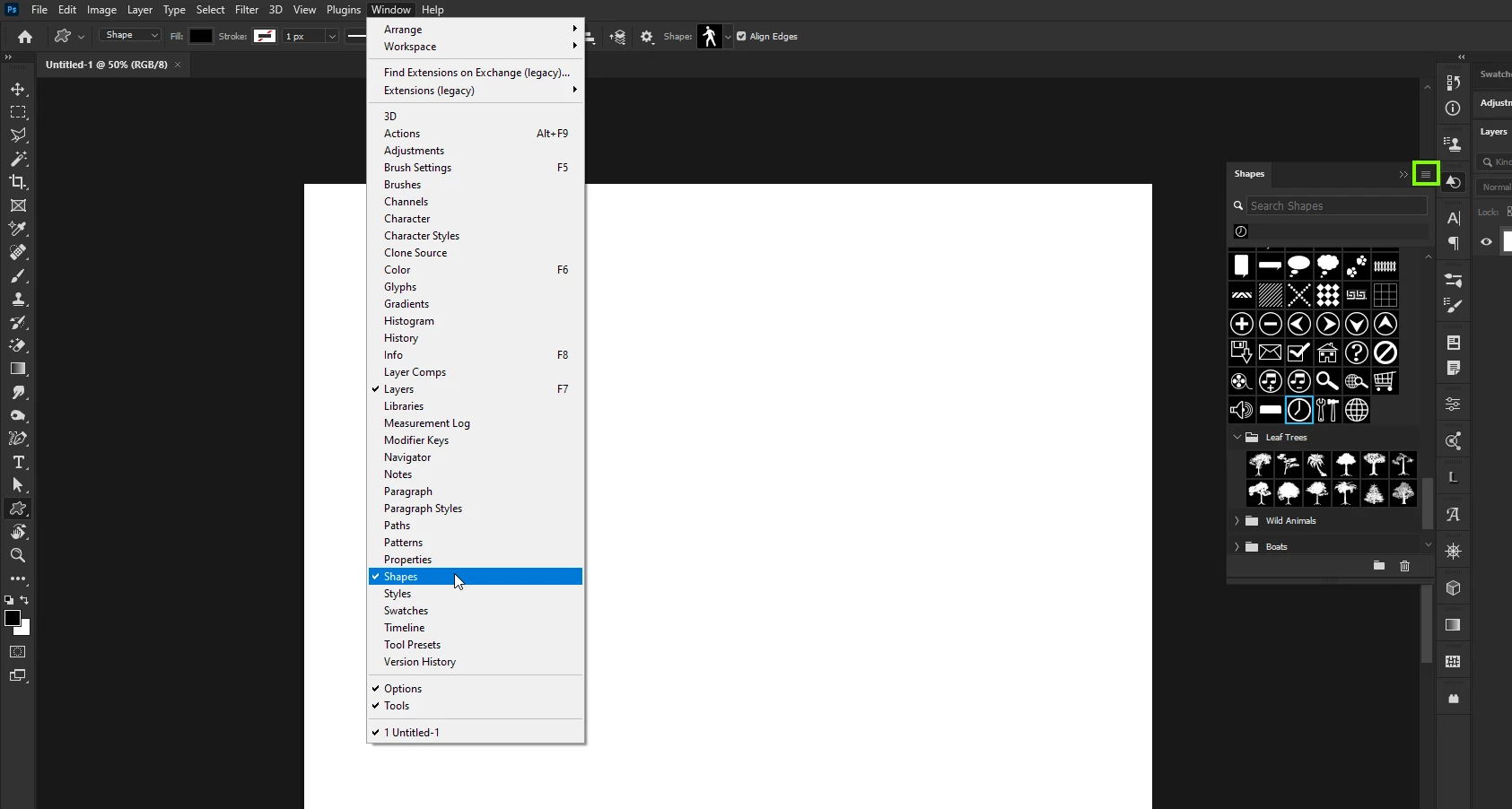Select the Horizontal Type tool
1512x809 pixels.
18,462
